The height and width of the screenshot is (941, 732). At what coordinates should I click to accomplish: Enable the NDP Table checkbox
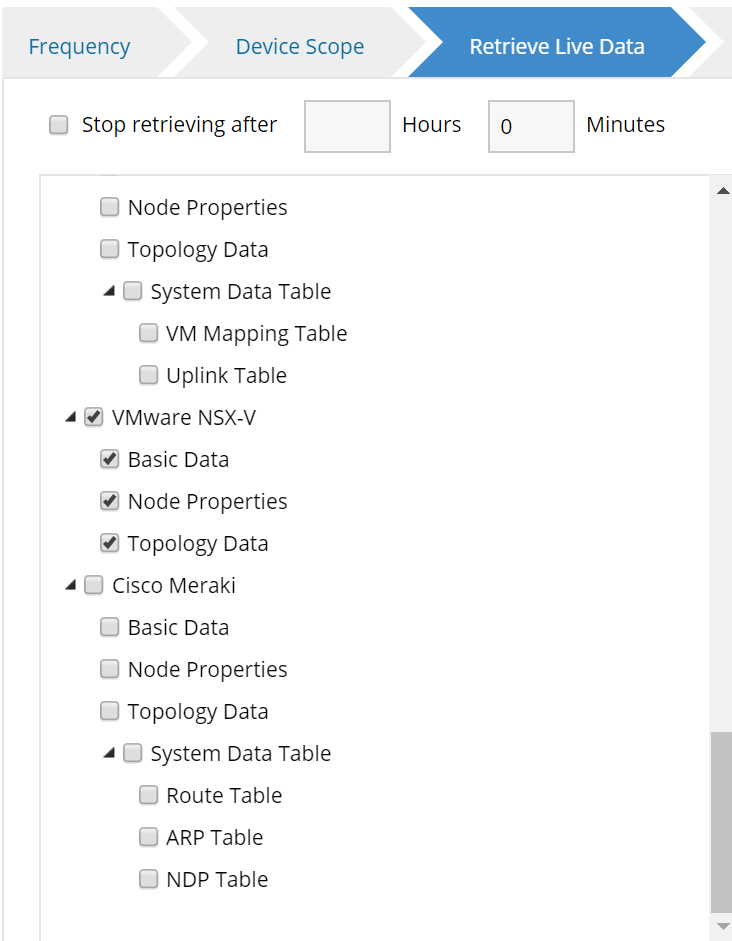(149, 880)
